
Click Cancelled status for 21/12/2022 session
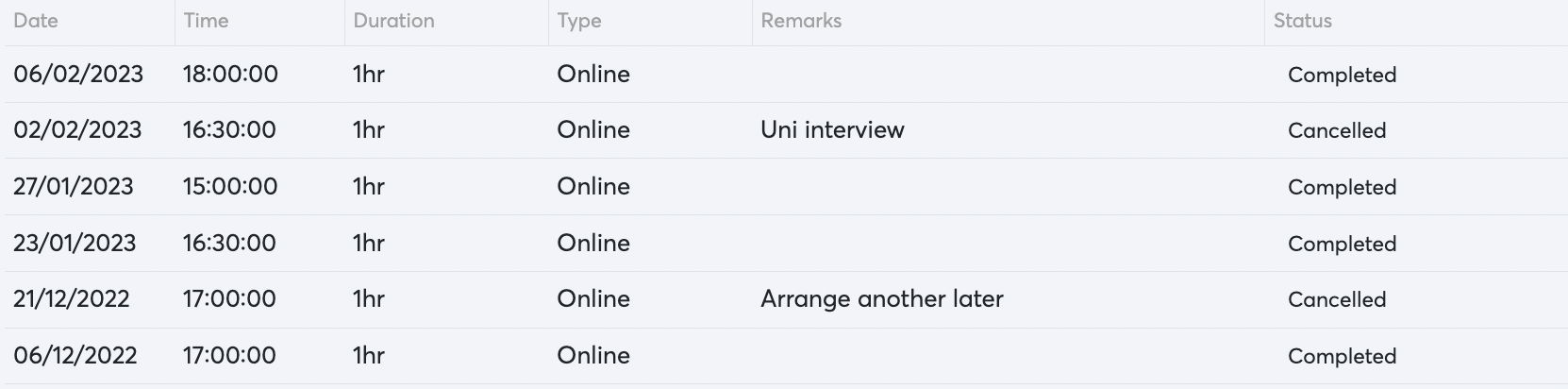(1336, 300)
